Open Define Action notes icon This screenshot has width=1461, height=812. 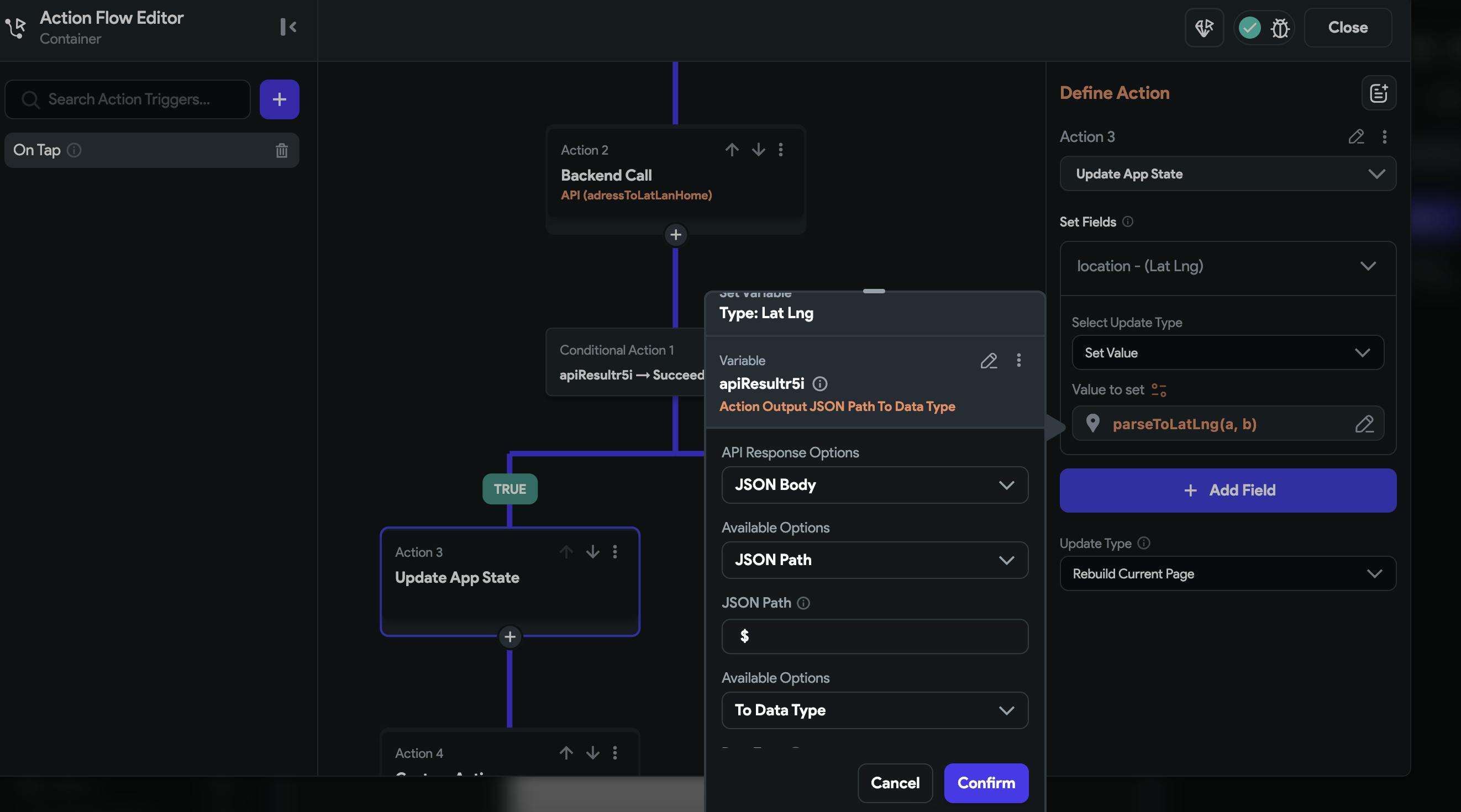1378,93
